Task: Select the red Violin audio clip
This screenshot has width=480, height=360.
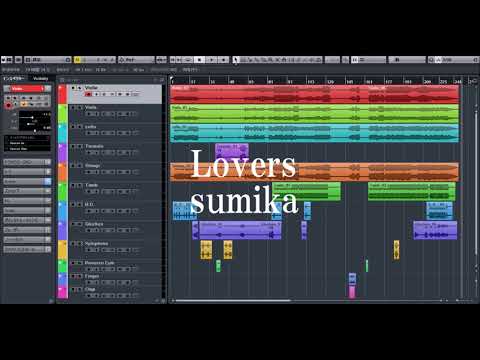Action: coord(314,94)
